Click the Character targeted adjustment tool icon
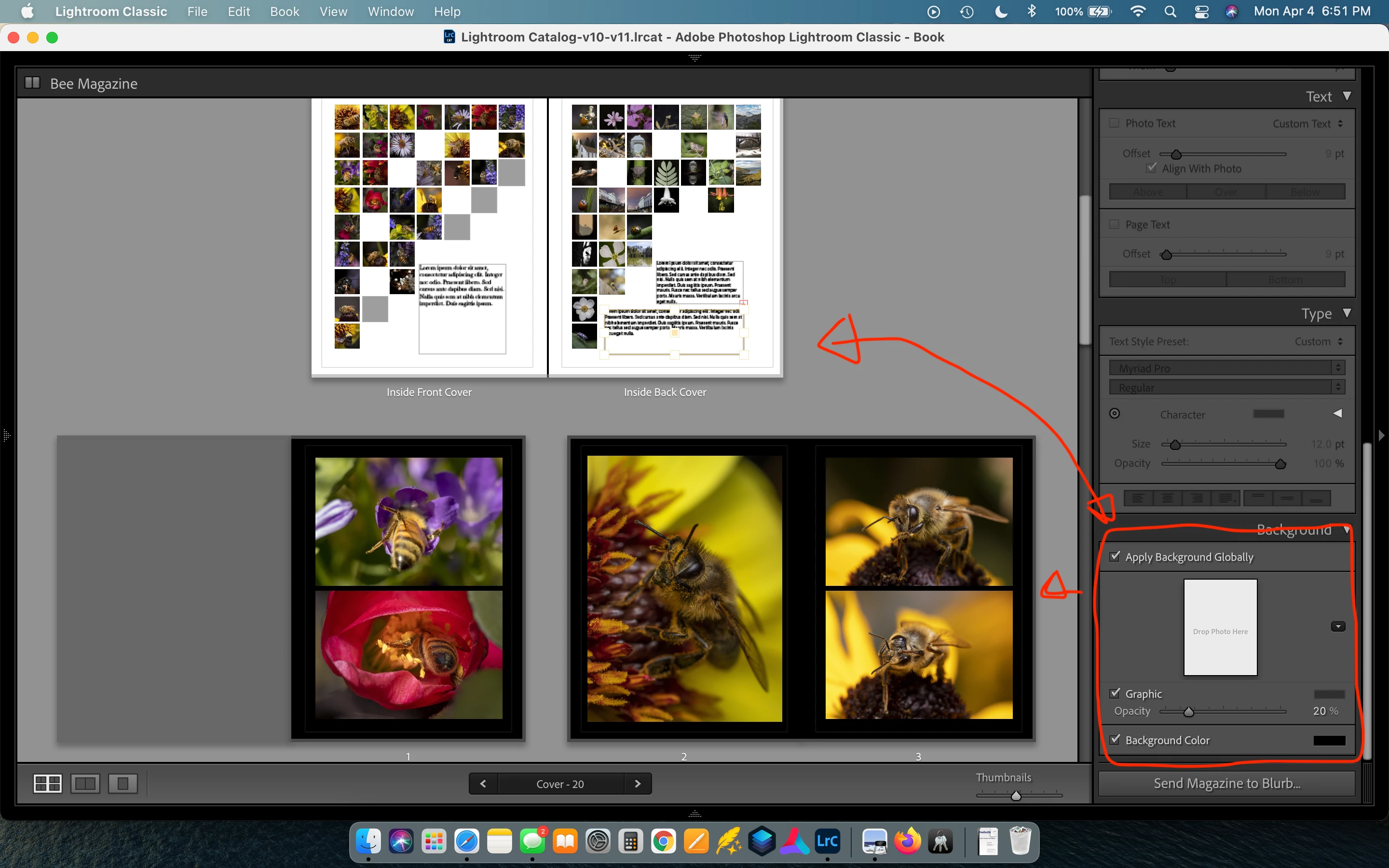 [x=1115, y=413]
